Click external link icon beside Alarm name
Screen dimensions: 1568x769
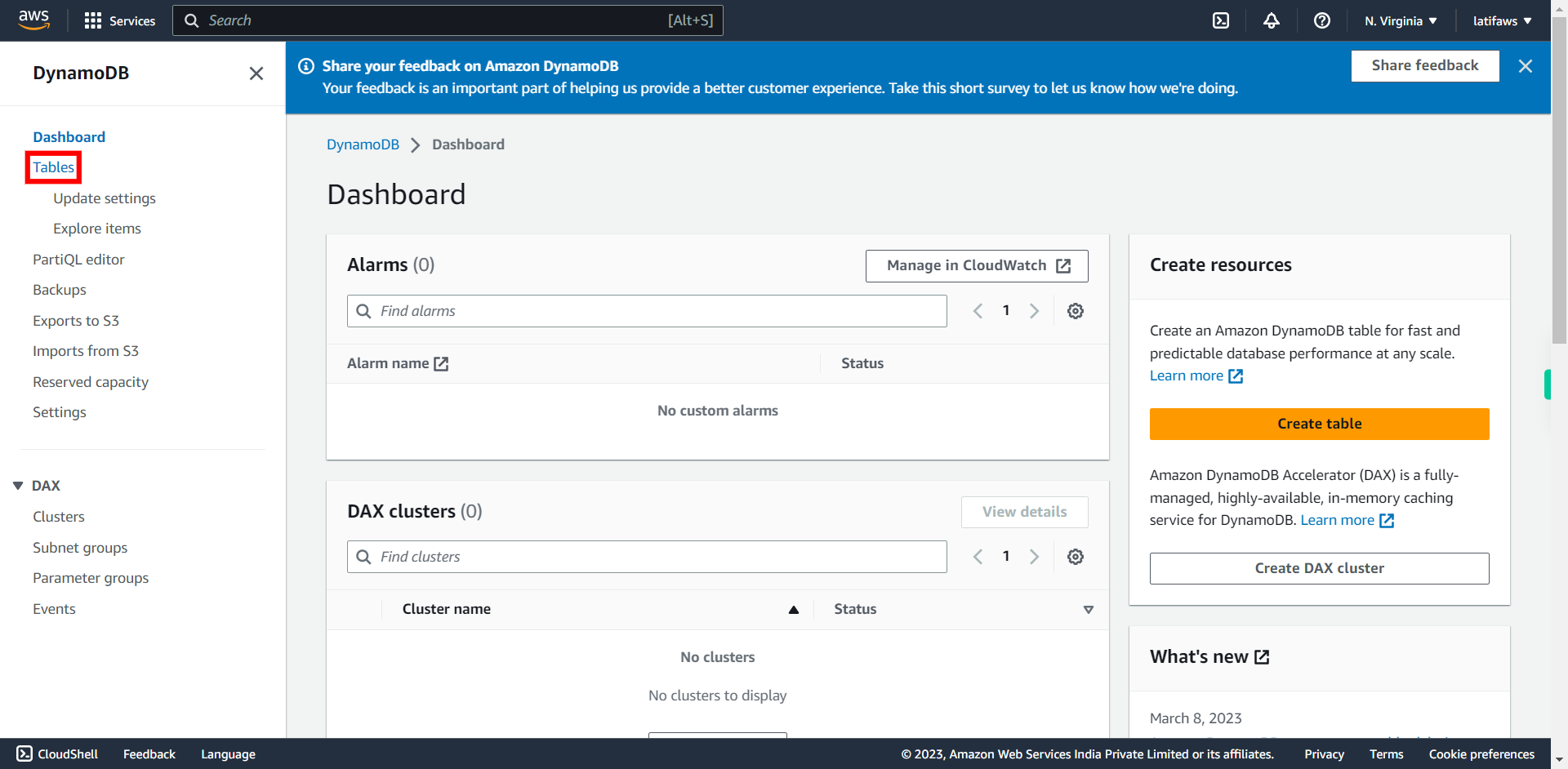click(441, 364)
